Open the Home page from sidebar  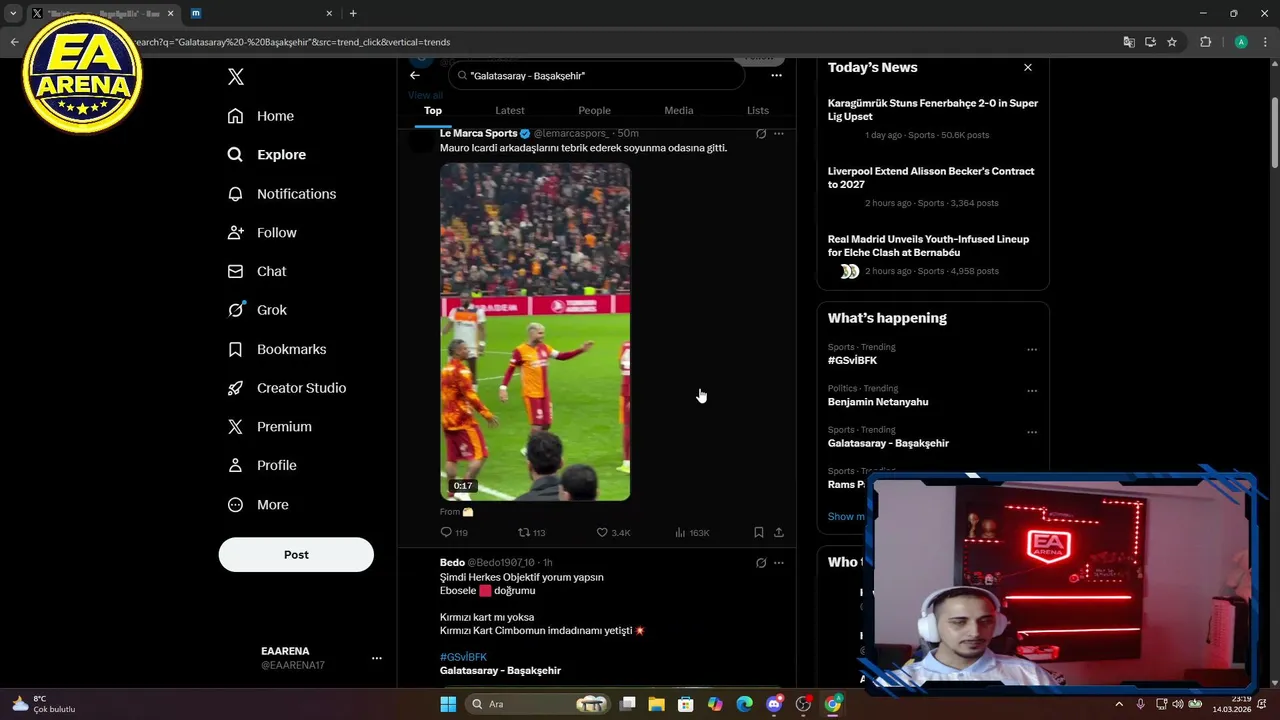tap(261, 116)
